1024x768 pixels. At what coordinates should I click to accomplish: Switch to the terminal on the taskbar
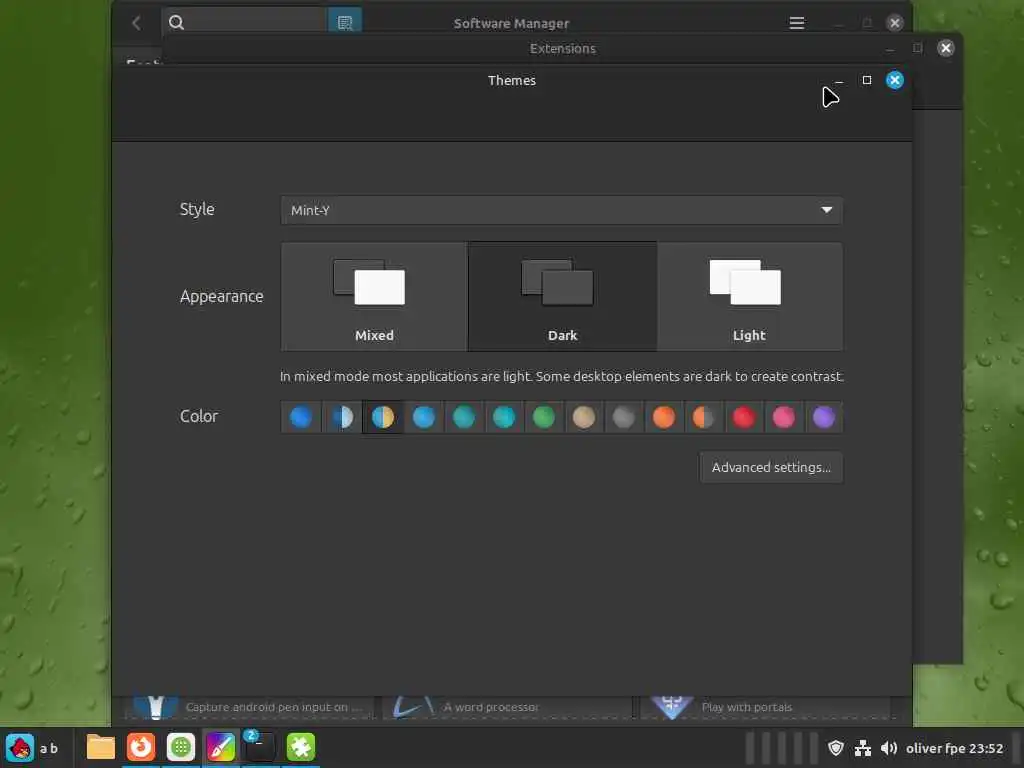click(260, 747)
